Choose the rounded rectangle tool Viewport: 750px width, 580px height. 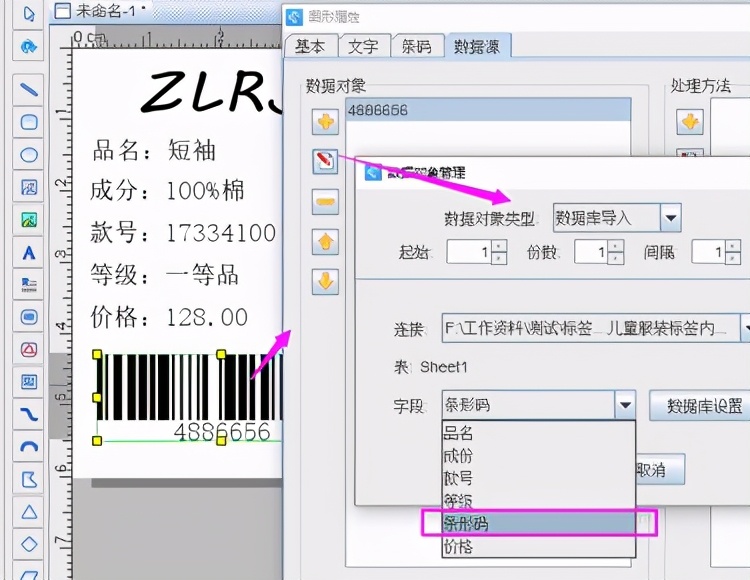click(x=29, y=122)
